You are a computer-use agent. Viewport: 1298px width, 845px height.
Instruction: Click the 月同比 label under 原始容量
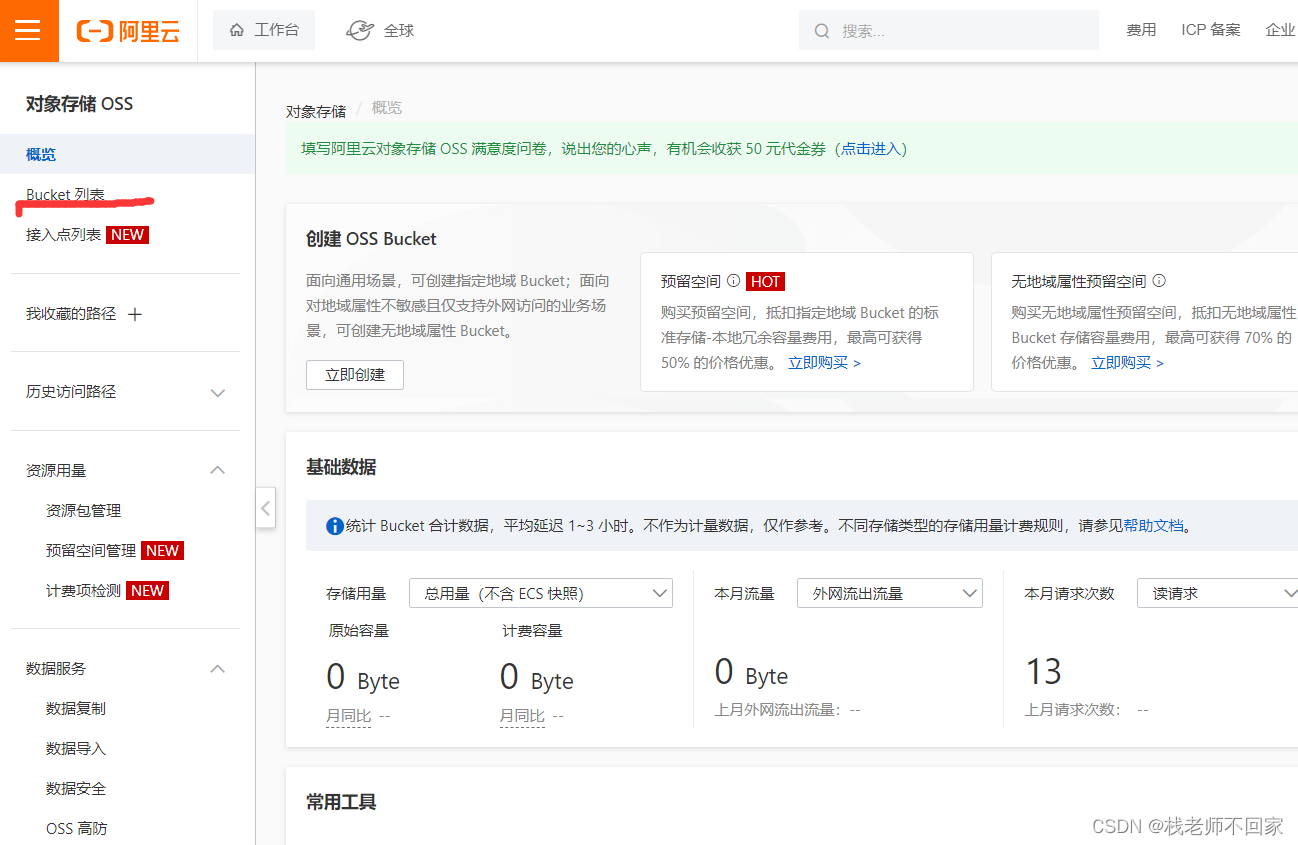click(x=348, y=716)
